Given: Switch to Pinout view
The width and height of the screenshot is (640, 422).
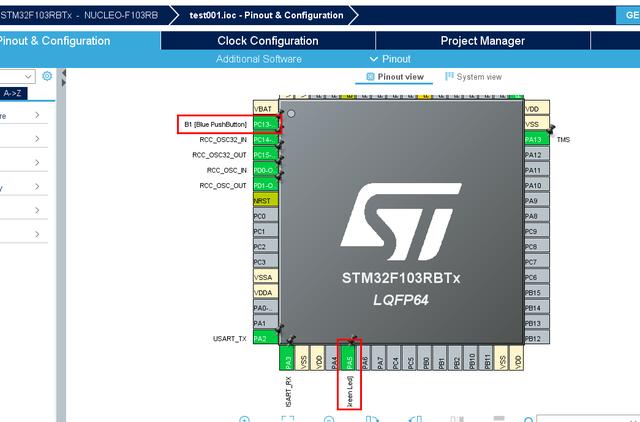Looking at the screenshot, I should pyautogui.click(x=395, y=77).
